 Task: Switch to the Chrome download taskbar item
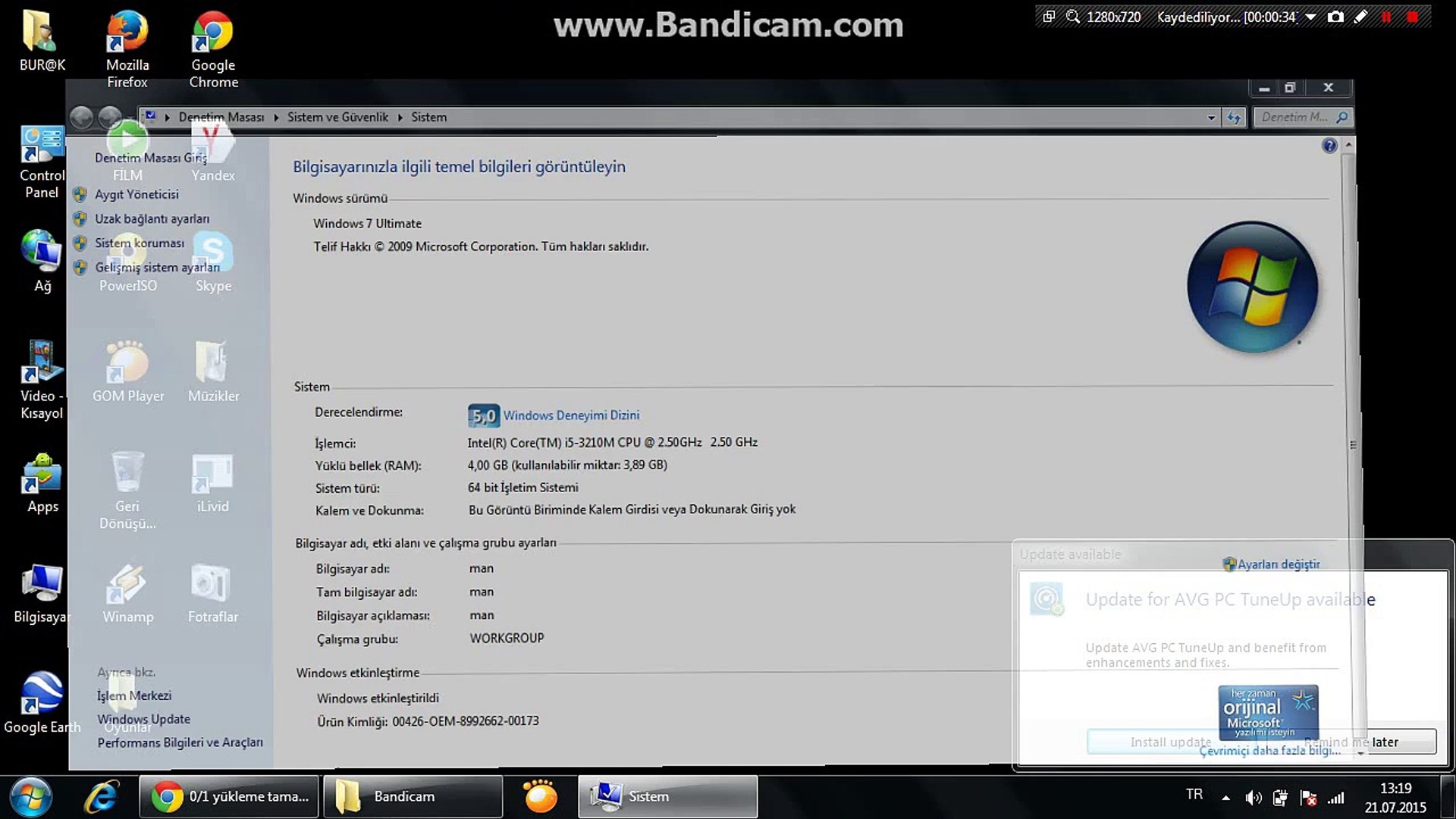(229, 796)
